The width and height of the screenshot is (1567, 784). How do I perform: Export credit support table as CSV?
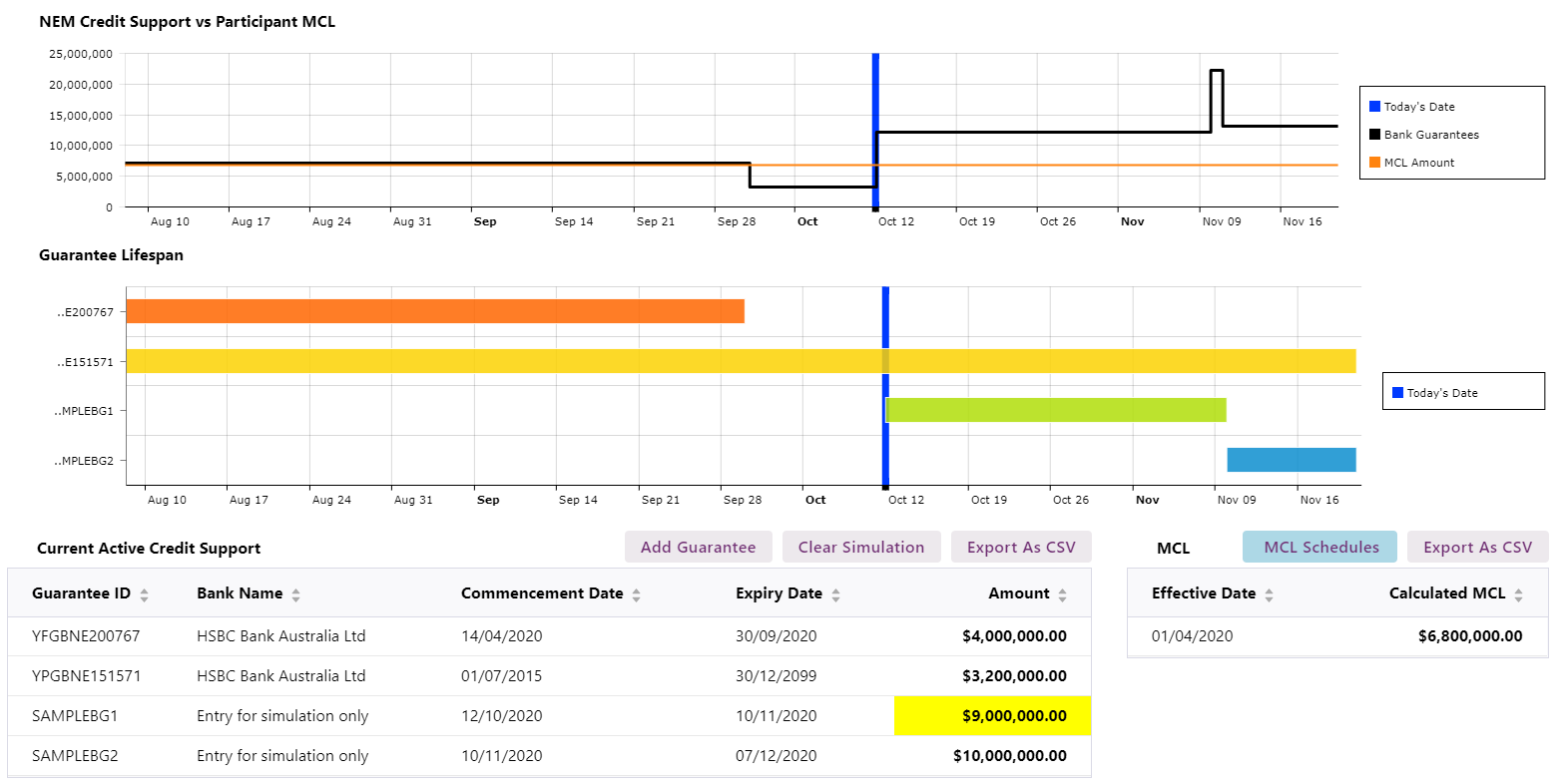1020,547
